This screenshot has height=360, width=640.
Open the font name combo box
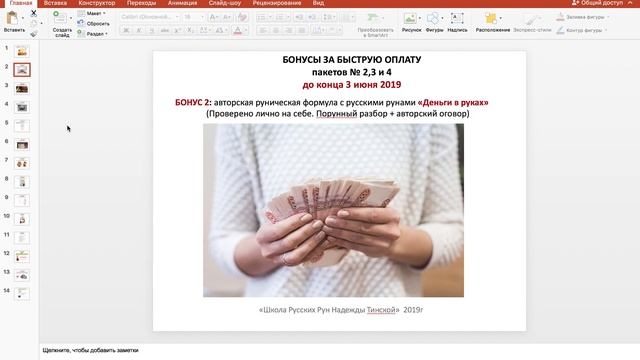coord(149,17)
